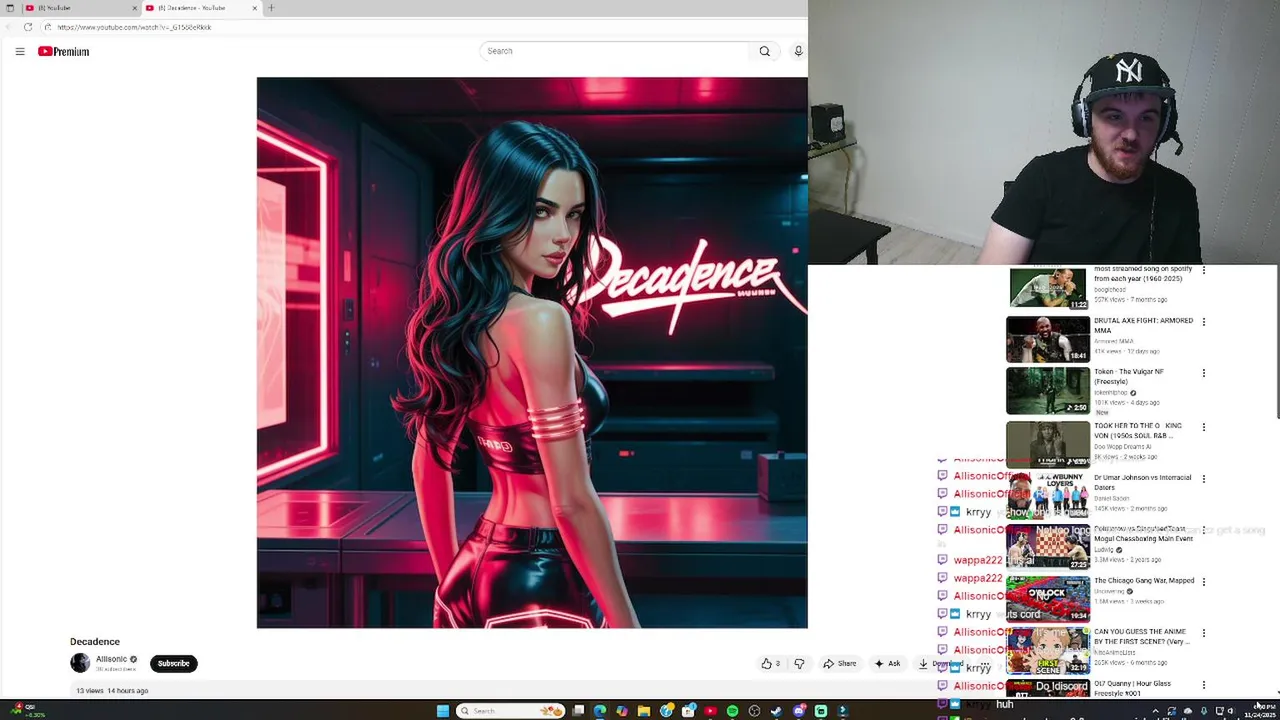Screen dimensions: 1280x720
Task: Open options for Dr Umar Johnson video
Action: (x=1204, y=479)
